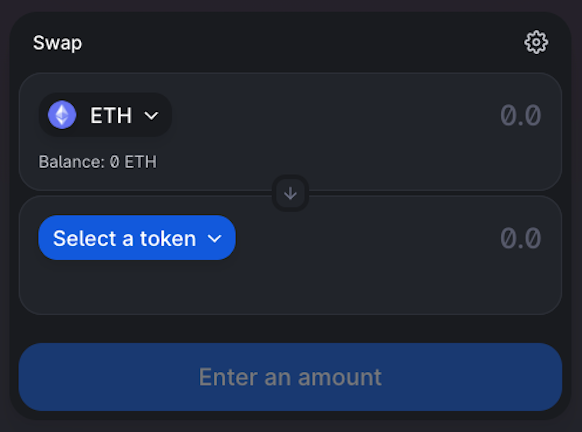This screenshot has width=582, height=432.
Task: Expand the chevron in Select a token
Action: [215, 238]
